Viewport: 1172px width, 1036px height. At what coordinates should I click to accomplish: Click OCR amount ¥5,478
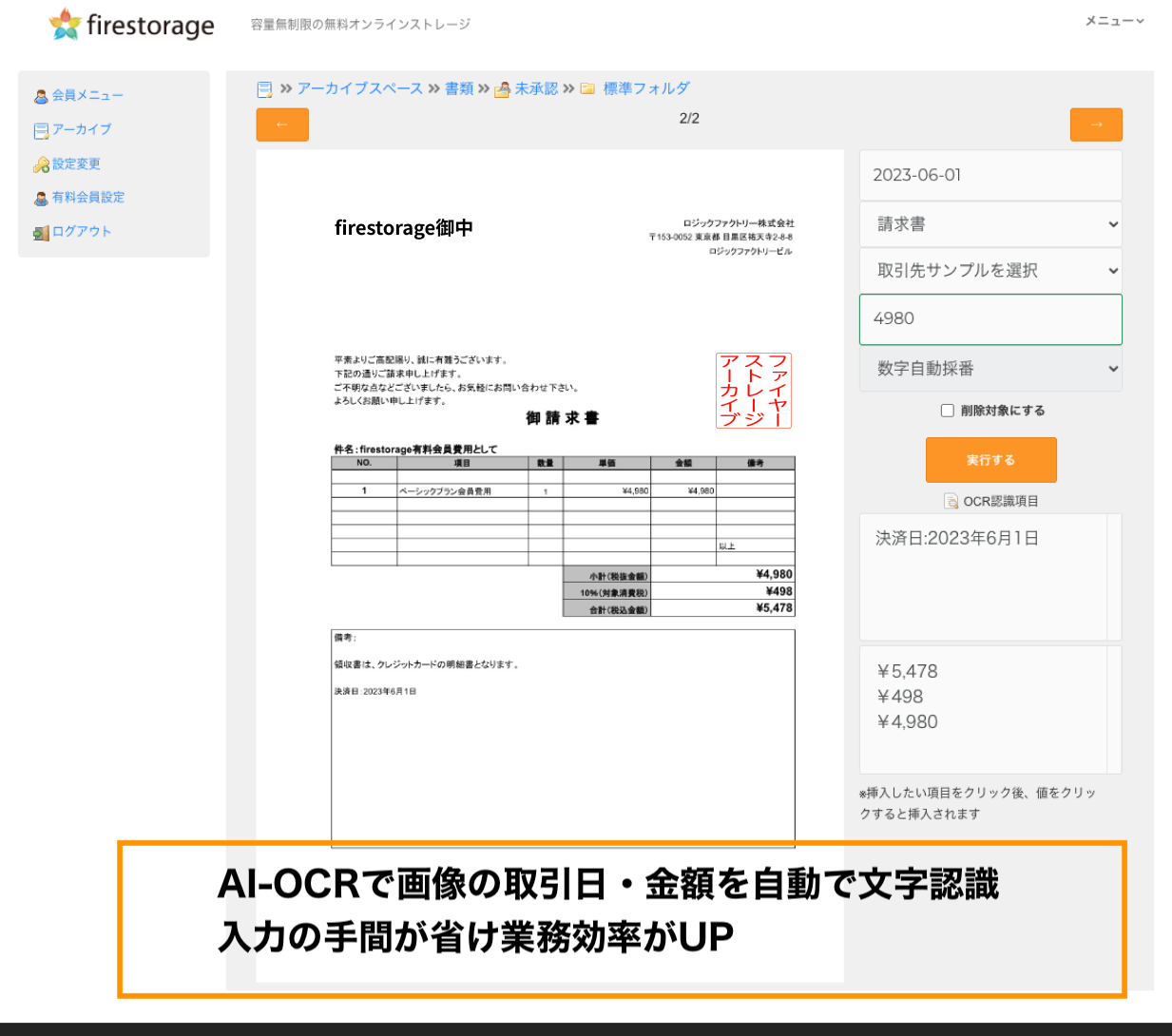(907, 671)
